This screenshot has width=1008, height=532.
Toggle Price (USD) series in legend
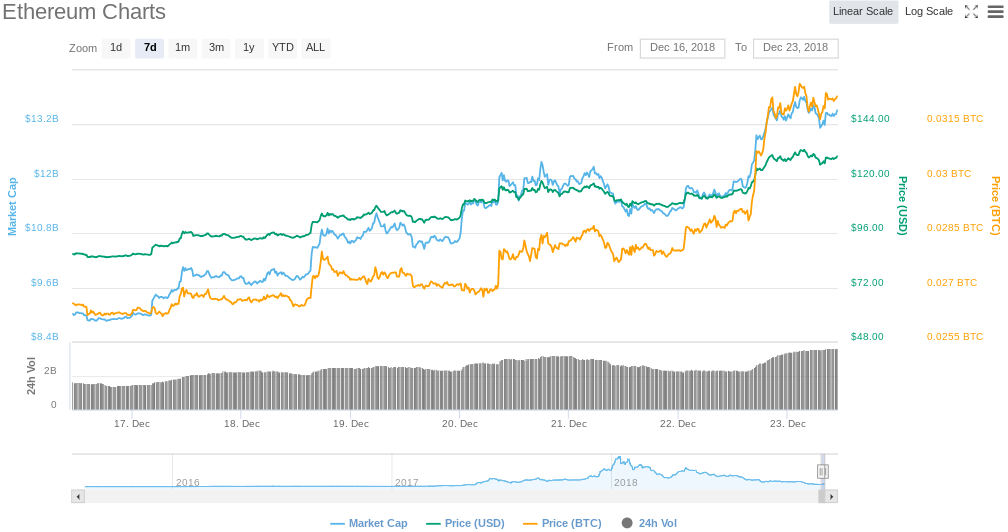tap(465, 523)
